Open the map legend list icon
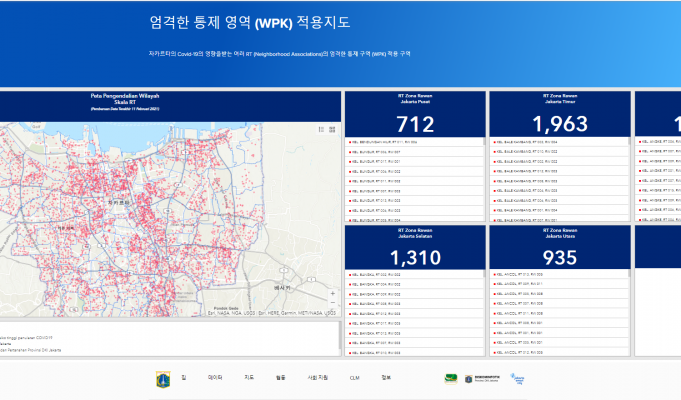Image resolution: width=681 pixels, height=400 pixels. (x=321, y=129)
